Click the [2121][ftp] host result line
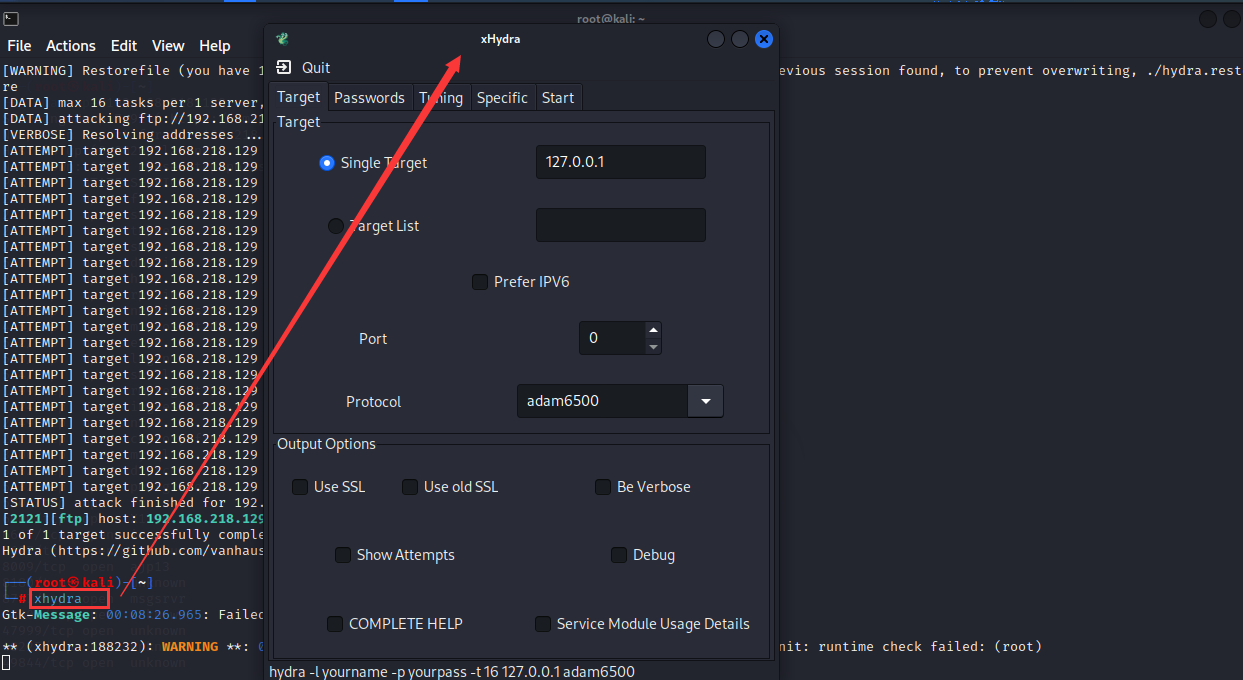 click(x=133, y=519)
